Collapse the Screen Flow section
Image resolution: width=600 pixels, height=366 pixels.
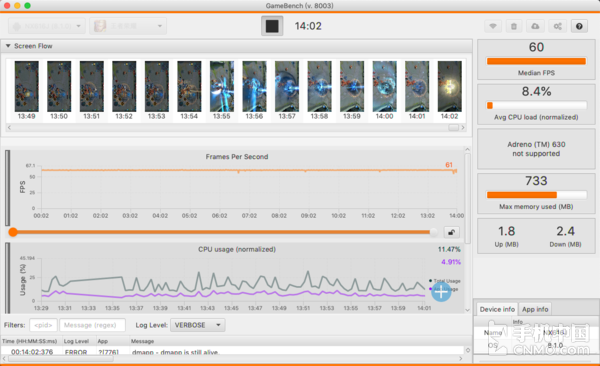coord(8,46)
